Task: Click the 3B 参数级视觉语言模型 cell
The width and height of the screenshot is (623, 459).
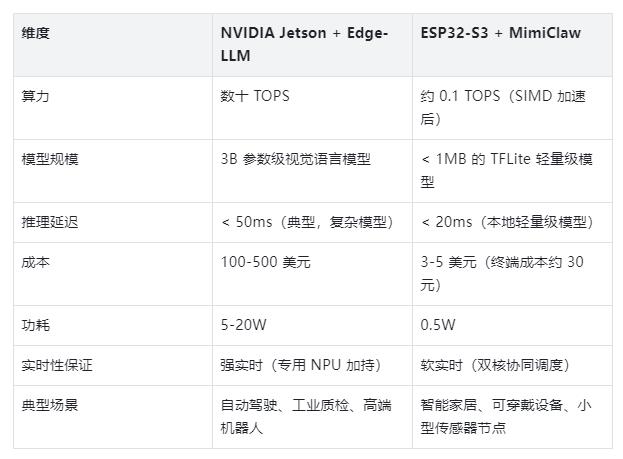Action: pos(295,159)
